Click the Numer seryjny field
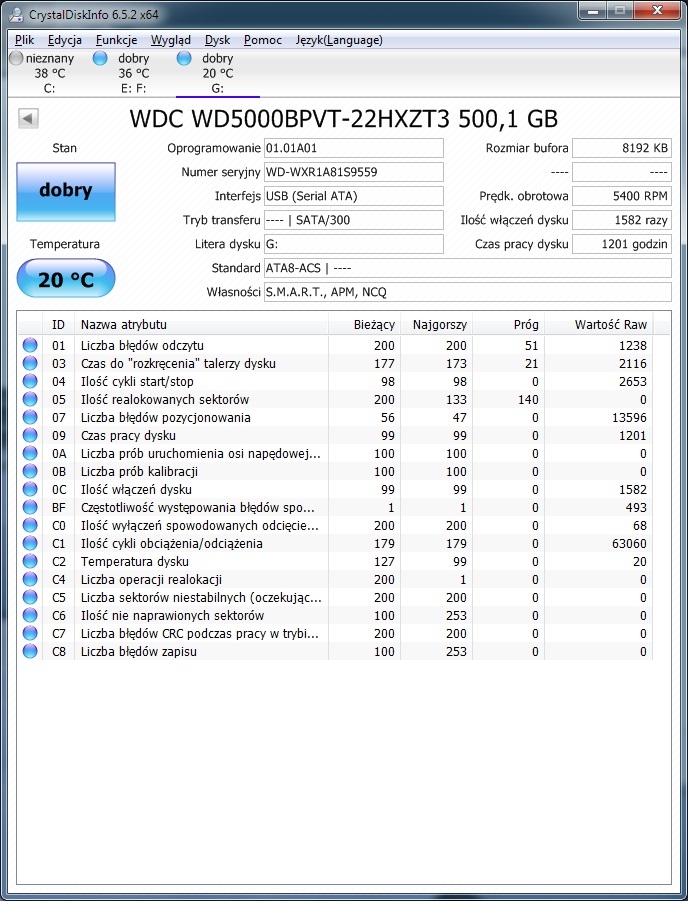Image resolution: width=692 pixels, height=904 pixels. (353, 172)
